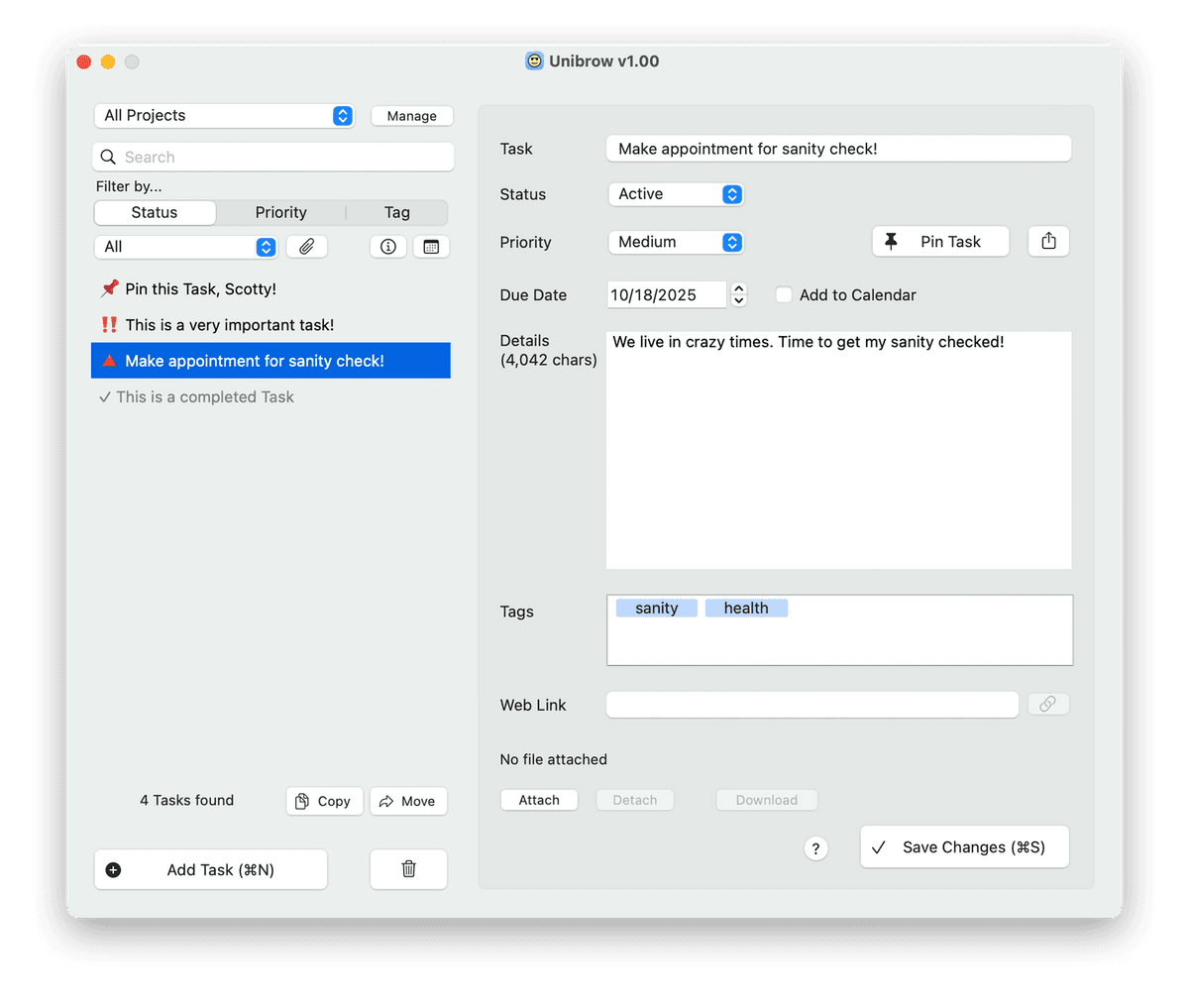This screenshot has width=1189, height=1008.
Task: Click the Pin Task button
Action: (940, 242)
